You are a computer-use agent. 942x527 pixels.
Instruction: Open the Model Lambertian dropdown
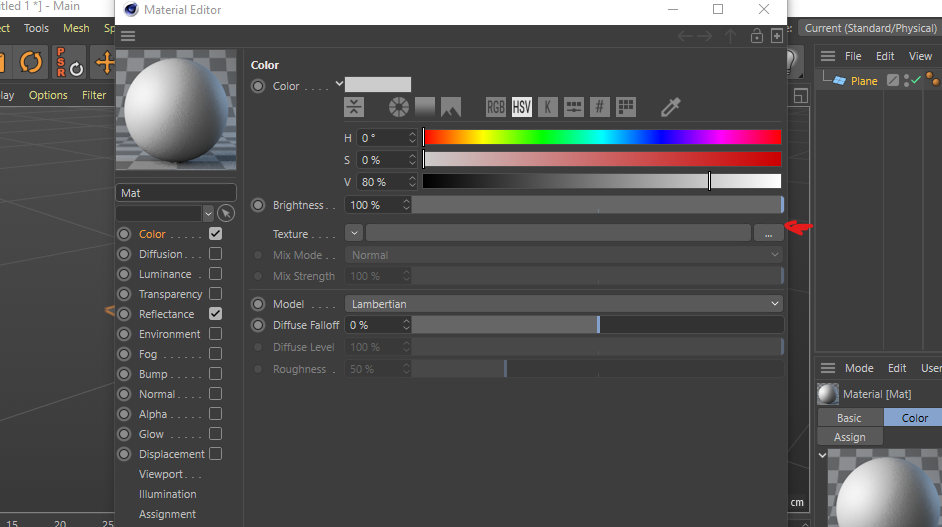tap(564, 304)
